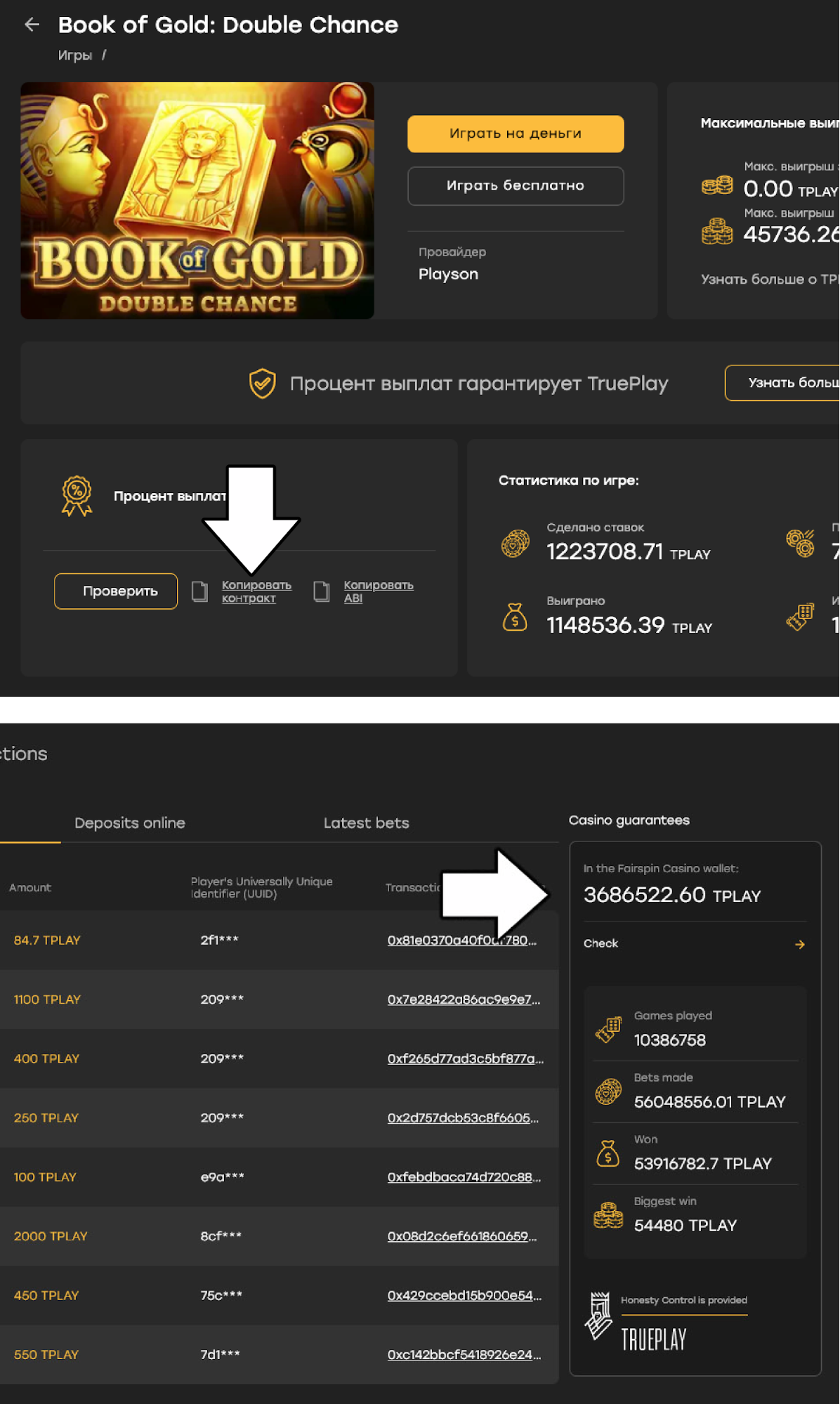The width and height of the screenshot is (840, 1404).
Task: Open transaction link 0x81e0370a40f0
Action: click(462, 940)
